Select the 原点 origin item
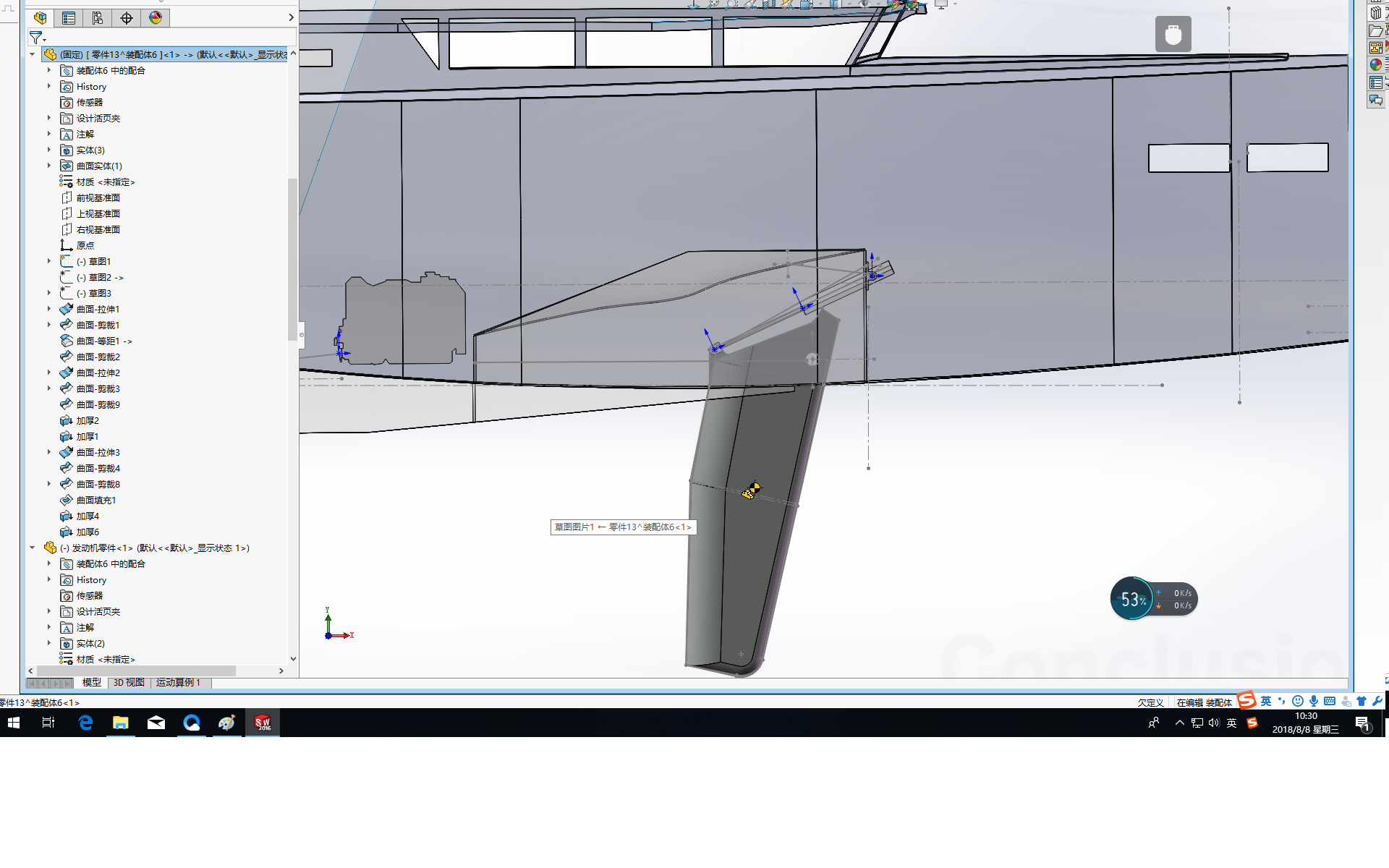Screen dimensions: 1389x868 77,246
